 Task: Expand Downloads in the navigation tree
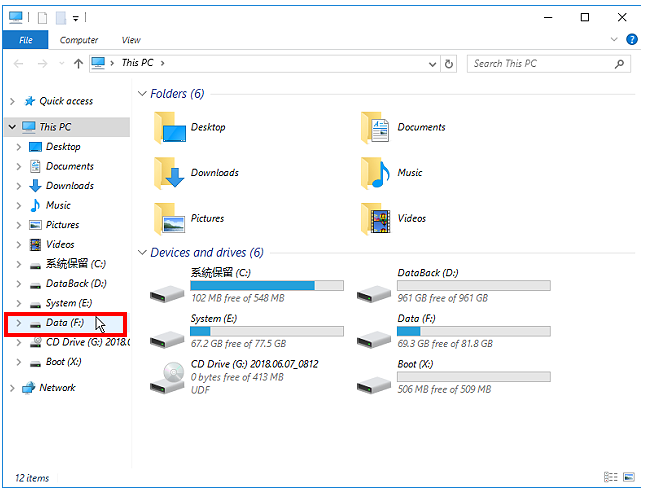coord(19,186)
